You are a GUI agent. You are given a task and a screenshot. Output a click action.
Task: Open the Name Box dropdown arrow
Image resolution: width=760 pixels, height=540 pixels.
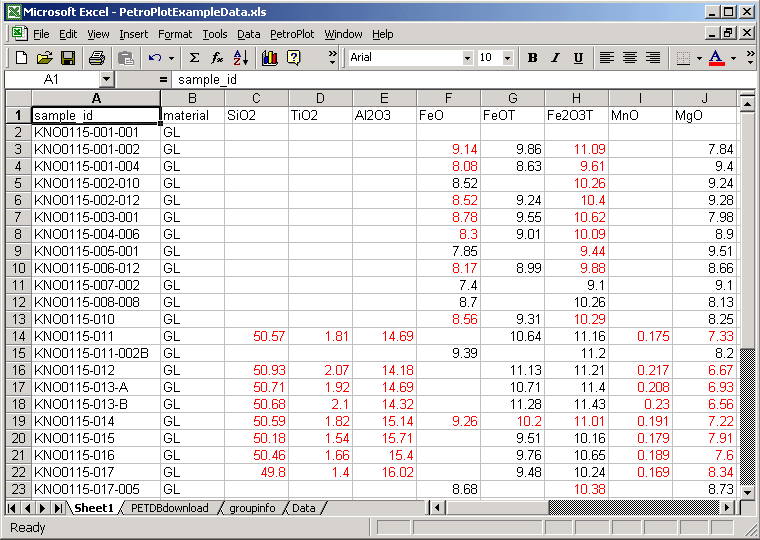(107, 79)
